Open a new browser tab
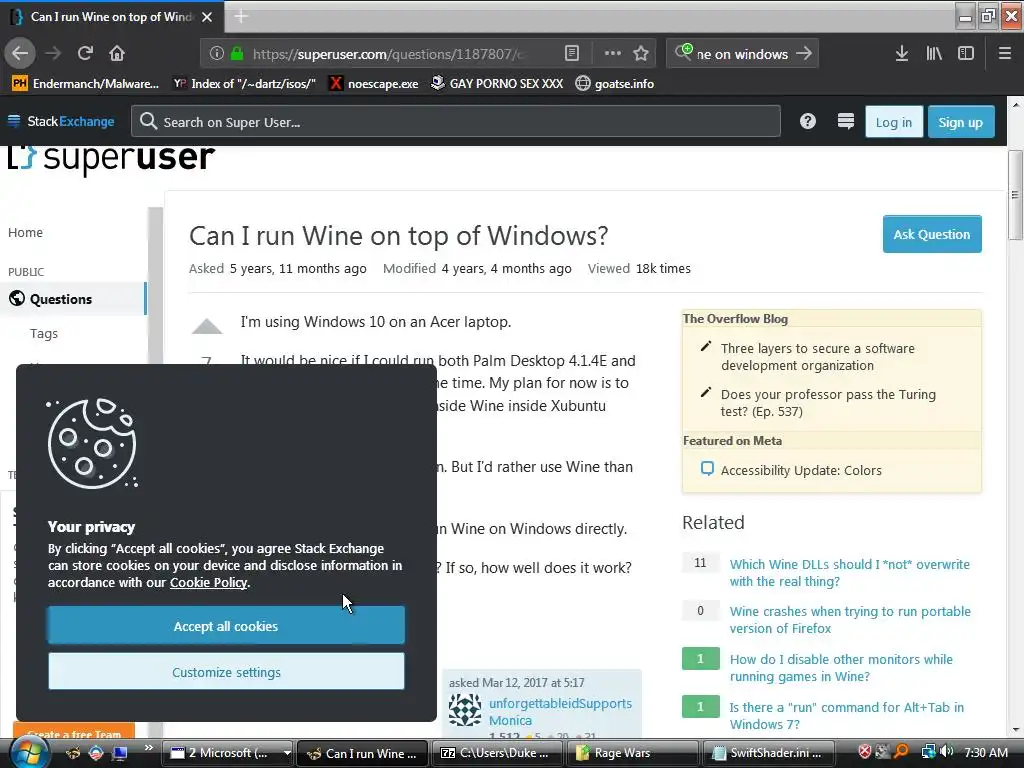The image size is (1024, 768). point(241,16)
